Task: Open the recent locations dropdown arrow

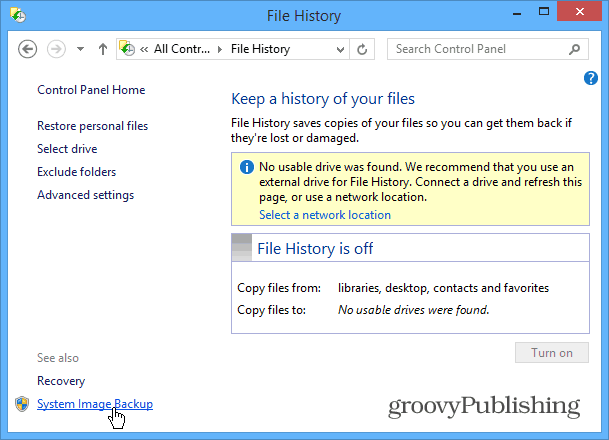Action: (x=80, y=49)
